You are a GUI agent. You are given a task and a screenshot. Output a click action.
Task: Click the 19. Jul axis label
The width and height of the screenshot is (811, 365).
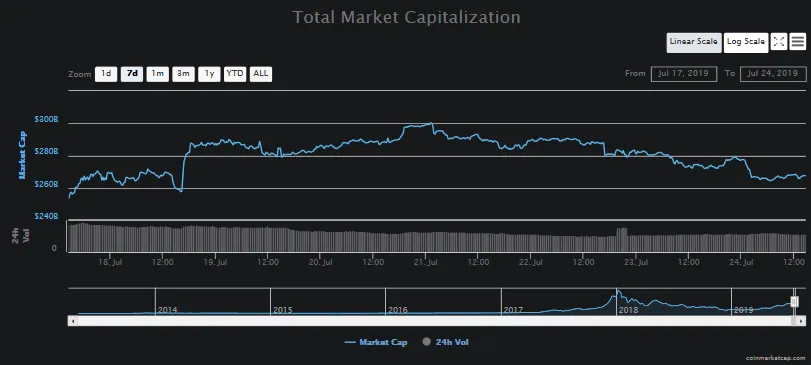(x=215, y=263)
